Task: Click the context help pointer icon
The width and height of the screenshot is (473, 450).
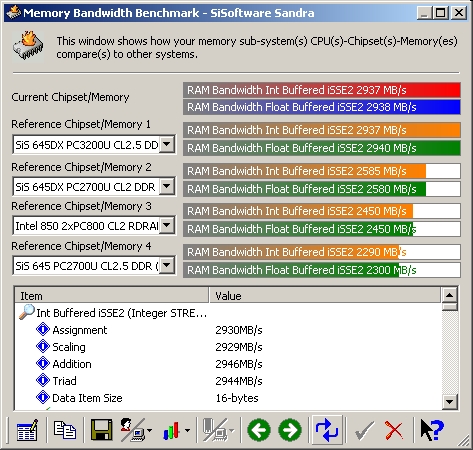Action: (432, 430)
